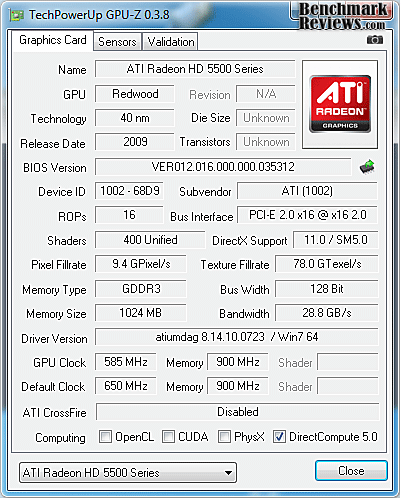Click the camera screenshot icon
This screenshot has height=499, width=401.
[x=375, y=40]
